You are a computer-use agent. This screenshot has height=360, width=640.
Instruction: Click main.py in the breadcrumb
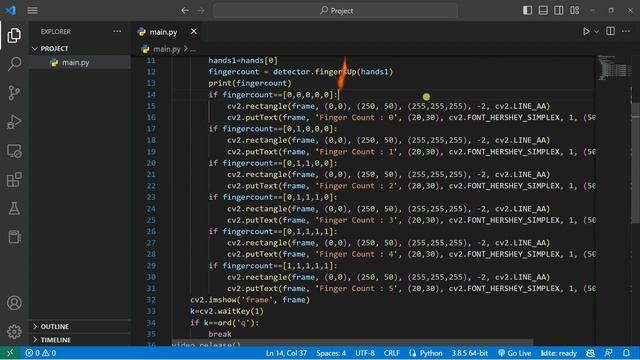tap(167, 49)
